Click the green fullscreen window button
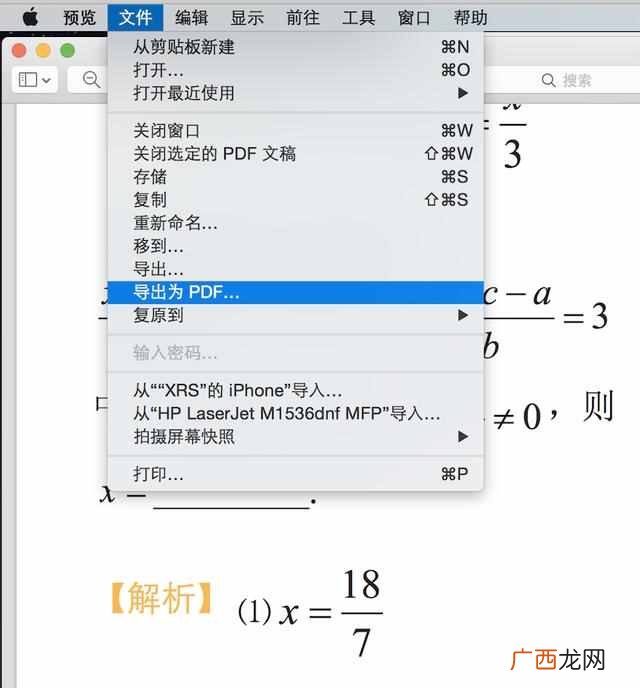This screenshot has width=640, height=688. [x=68, y=50]
